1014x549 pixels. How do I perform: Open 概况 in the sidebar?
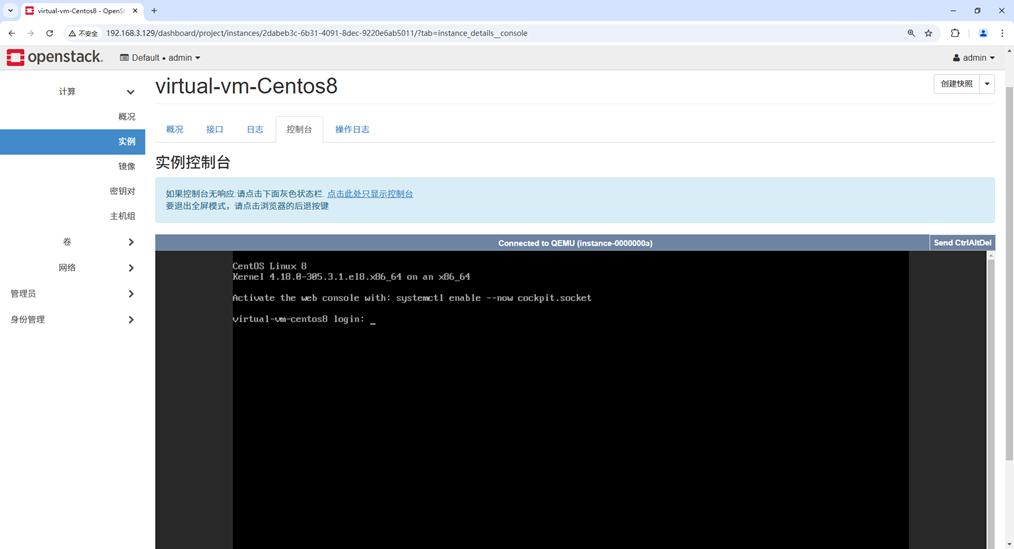[x=127, y=116]
